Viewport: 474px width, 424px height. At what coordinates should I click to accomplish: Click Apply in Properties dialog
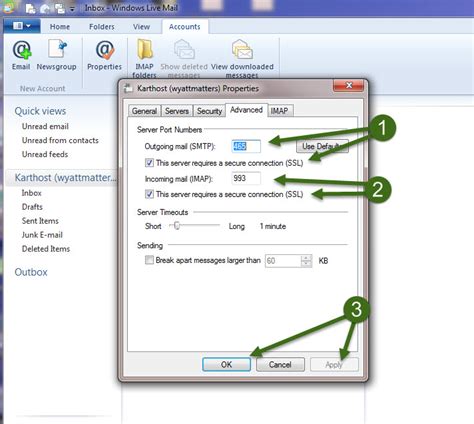click(x=334, y=364)
